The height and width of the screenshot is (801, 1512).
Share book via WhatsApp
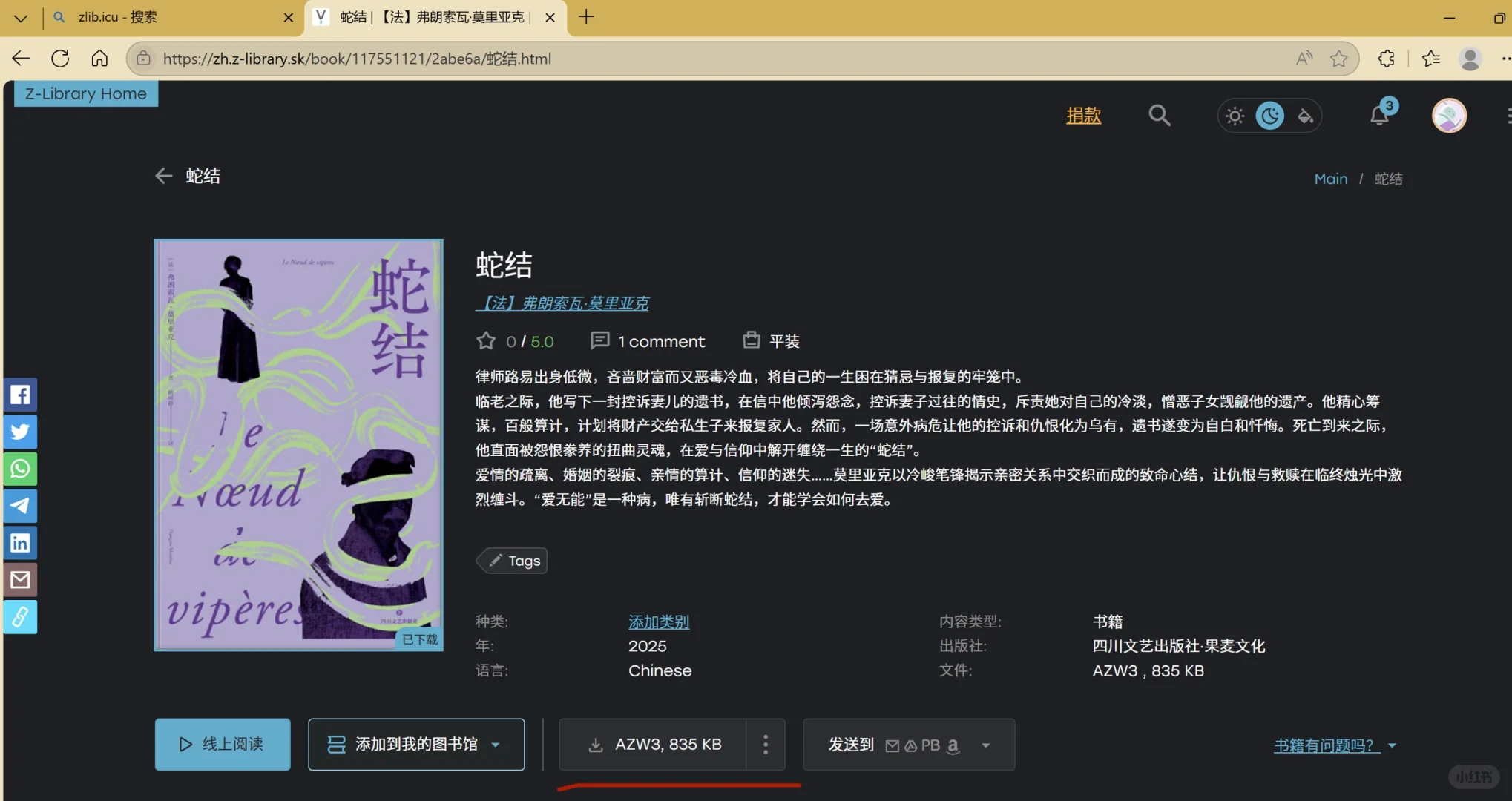(20, 469)
